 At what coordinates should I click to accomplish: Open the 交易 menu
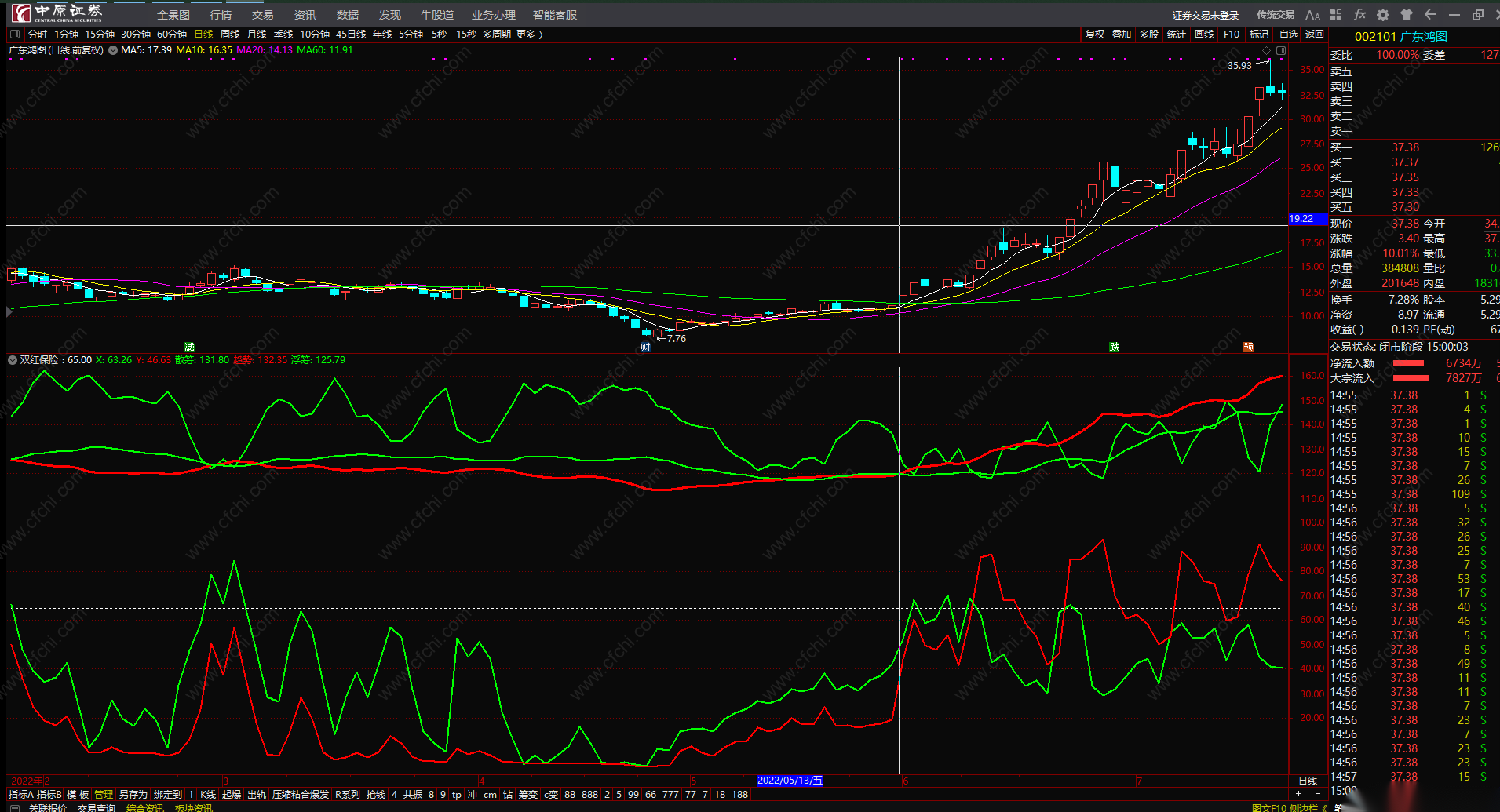(263, 15)
